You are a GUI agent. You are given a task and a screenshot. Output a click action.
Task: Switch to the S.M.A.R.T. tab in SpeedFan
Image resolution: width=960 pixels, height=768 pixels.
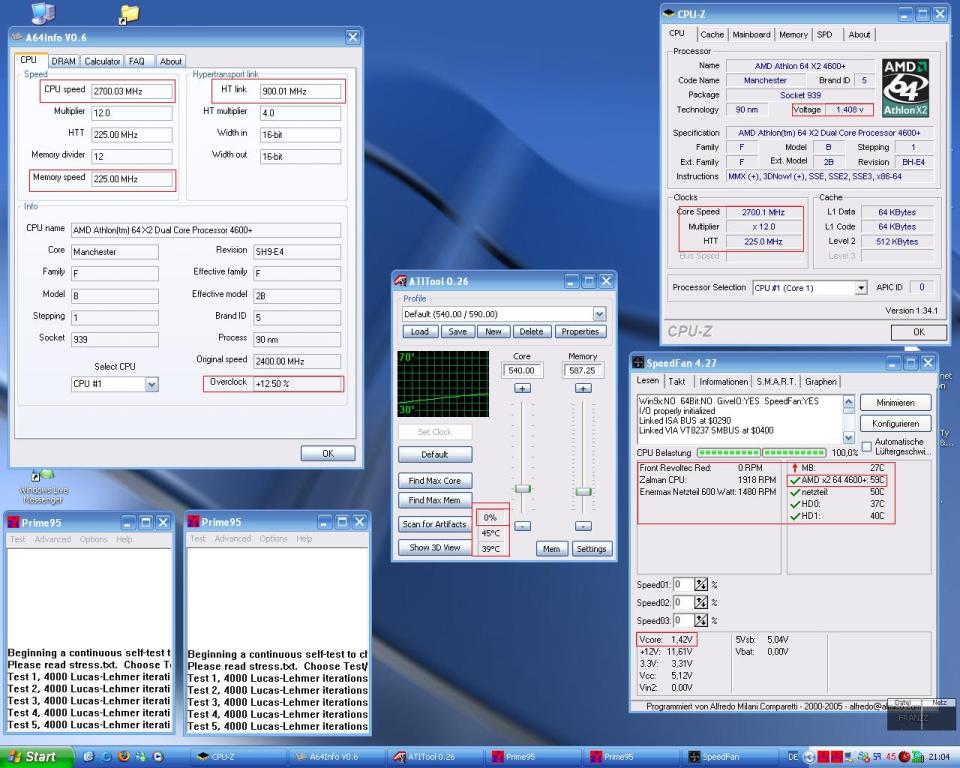click(778, 381)
